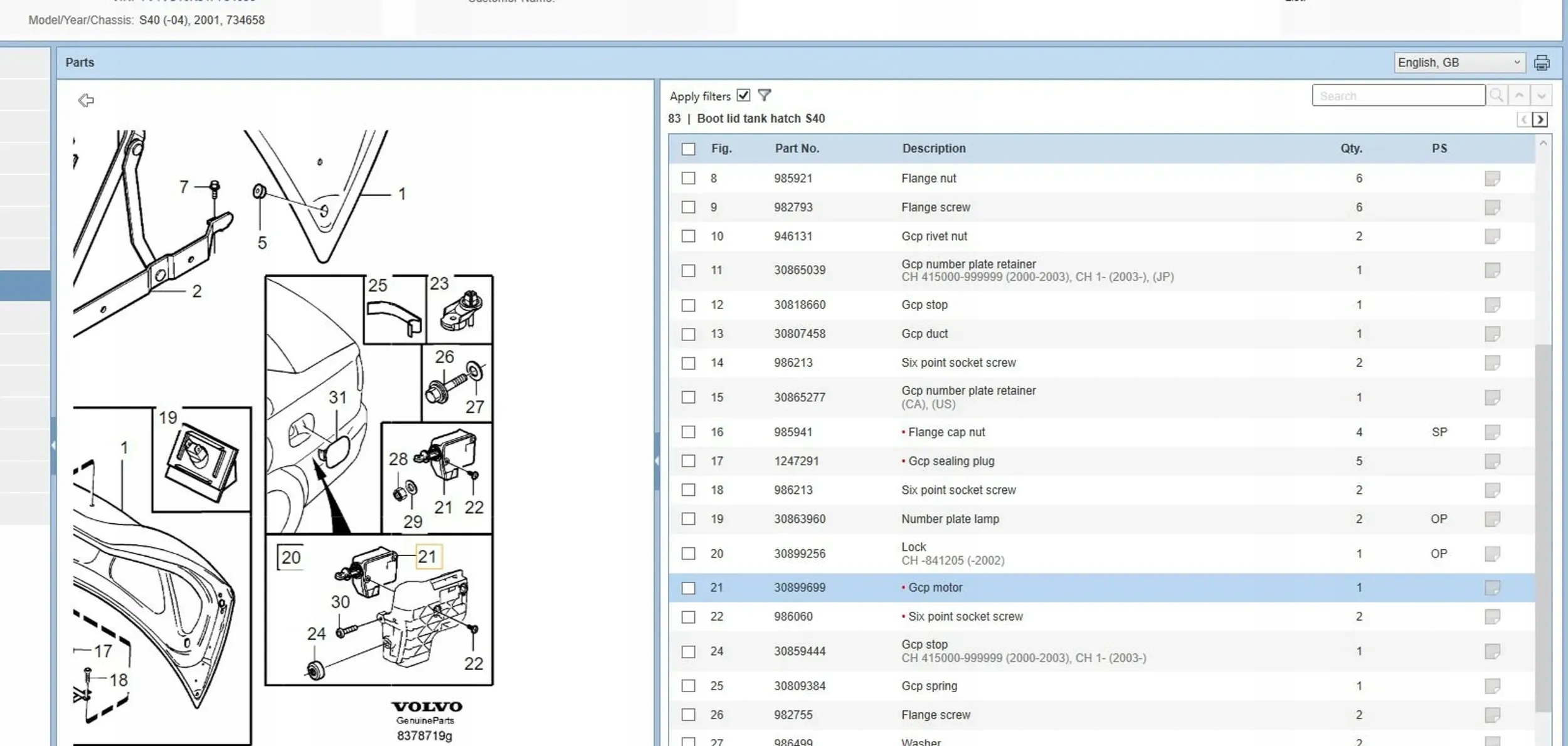Jump to next search result arrow

tap(1541, 95)
